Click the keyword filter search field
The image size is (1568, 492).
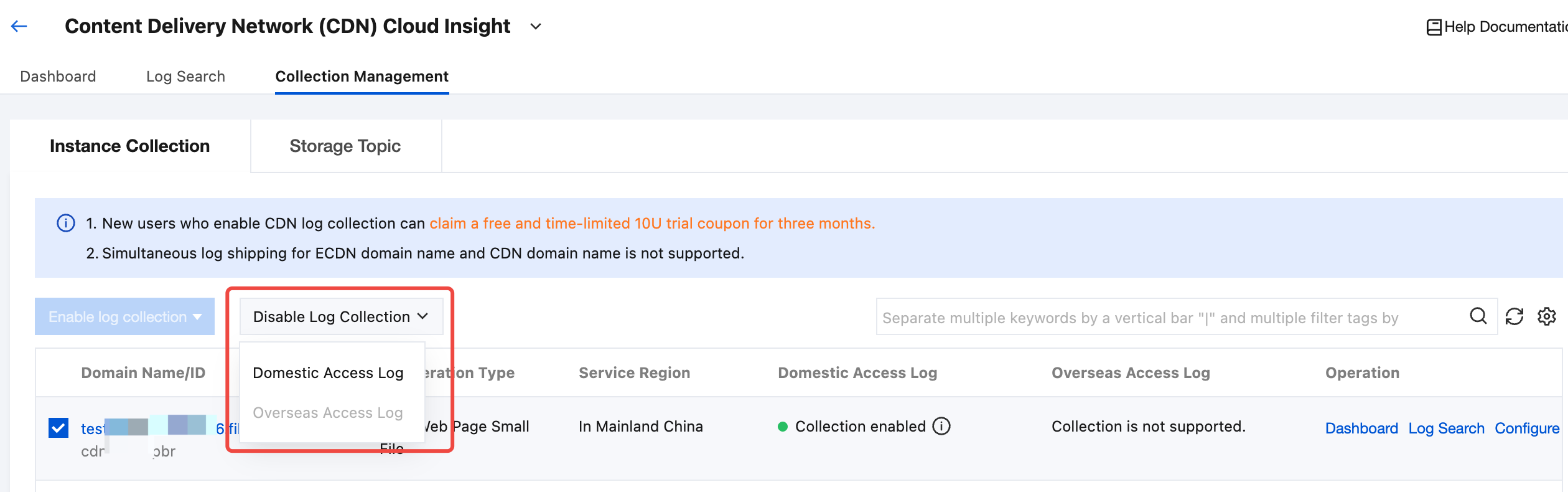pos(1170,318)
